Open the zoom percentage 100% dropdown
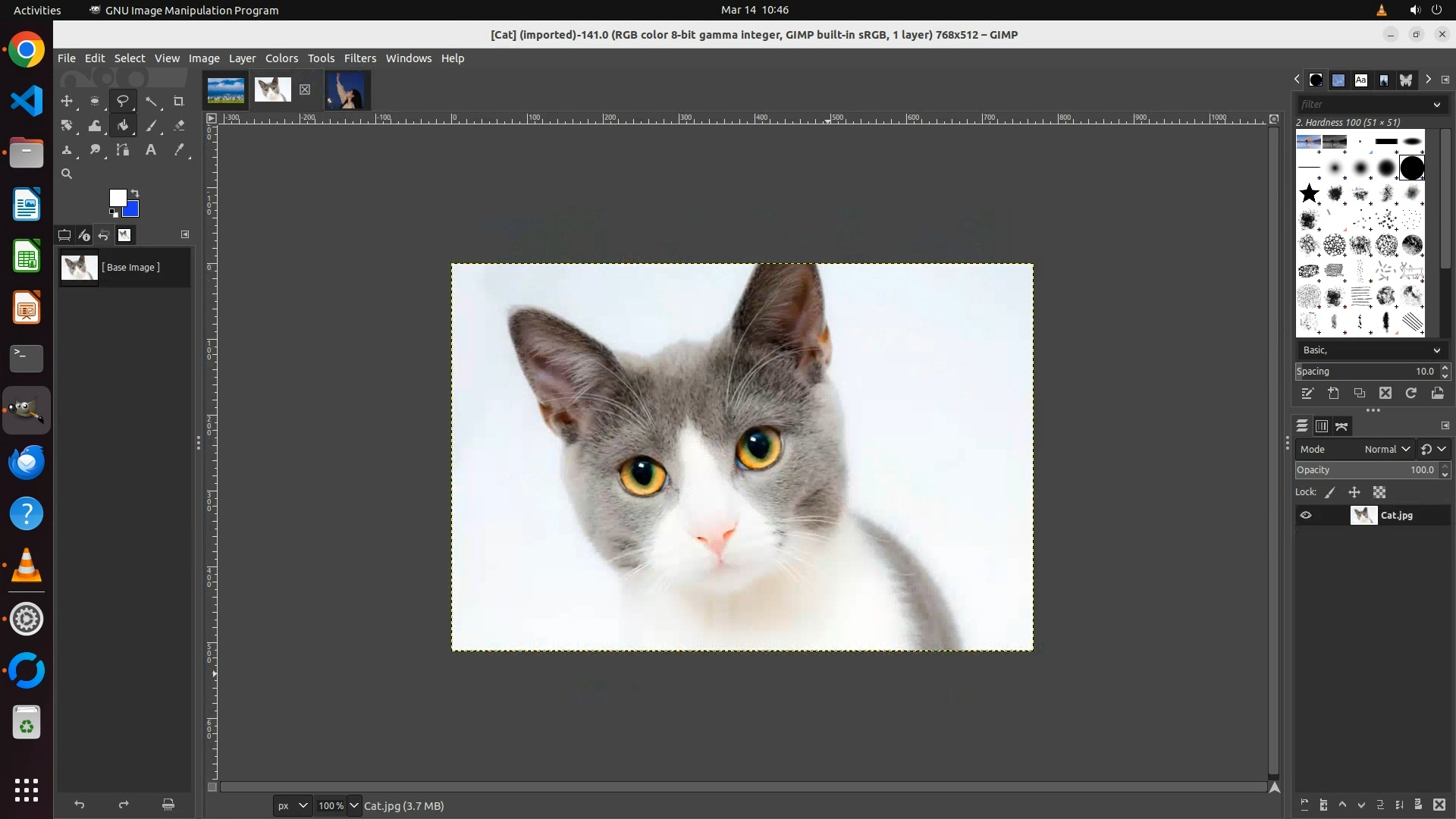Image resolution: width=1456 pixels, height=819 pixels. coord(354,805)
